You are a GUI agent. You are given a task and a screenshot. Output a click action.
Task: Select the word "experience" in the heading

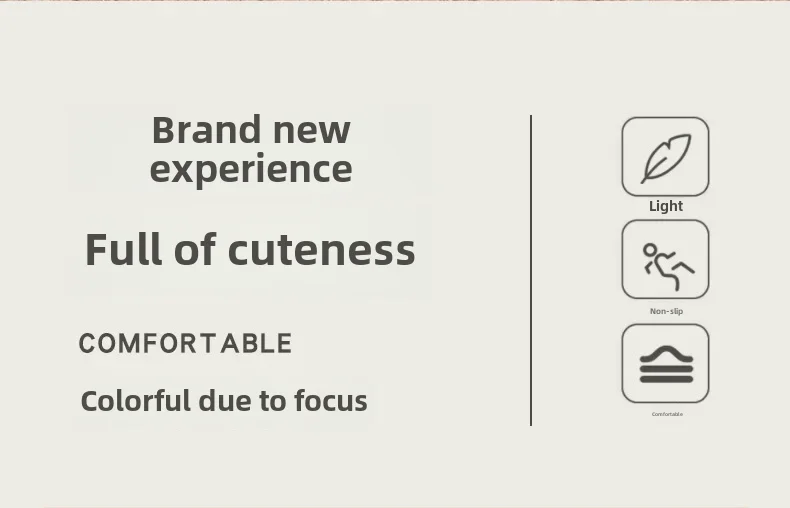(251, 169)
